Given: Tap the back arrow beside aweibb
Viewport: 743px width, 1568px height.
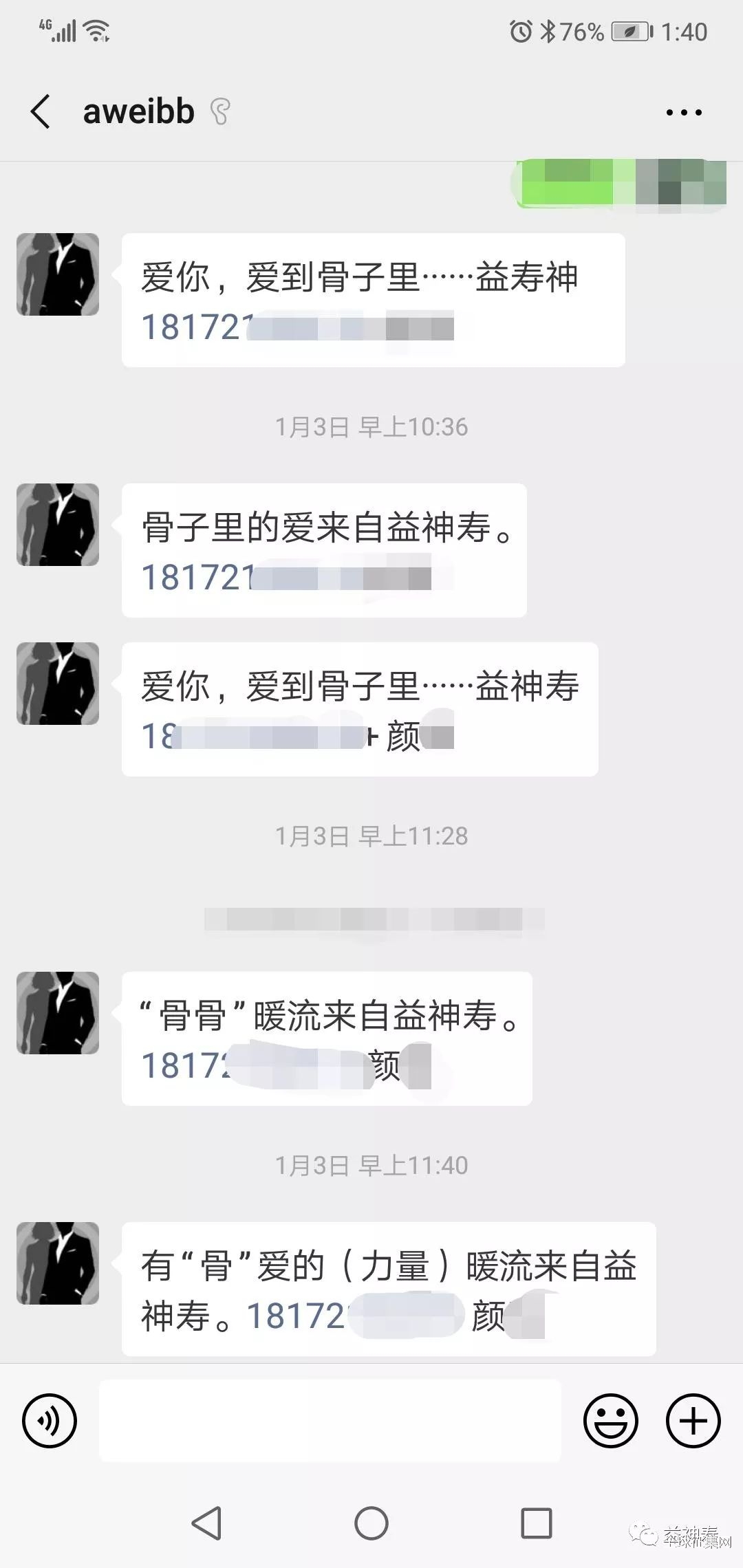Looking at the screenshot, I should pyautogui.click(x=41, y=111).
